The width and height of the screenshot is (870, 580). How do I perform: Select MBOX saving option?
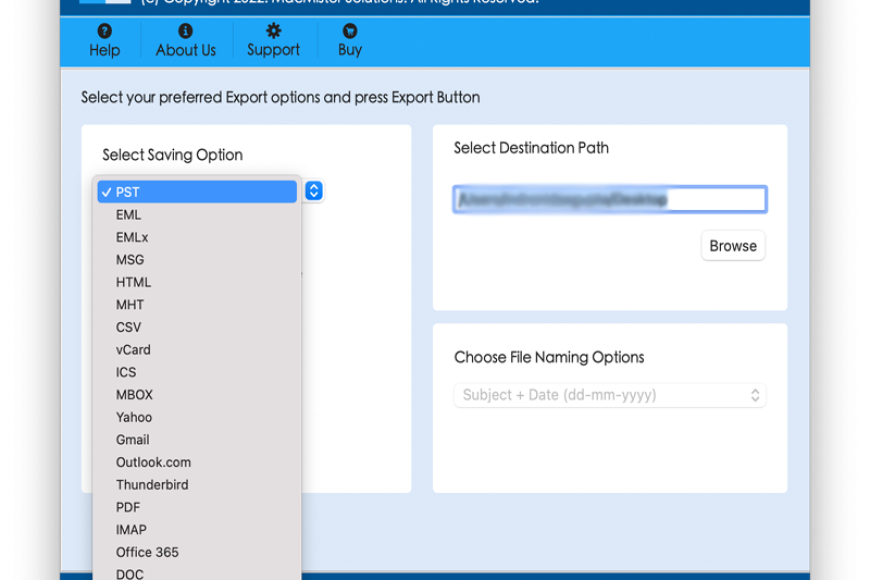pos(134,395)
